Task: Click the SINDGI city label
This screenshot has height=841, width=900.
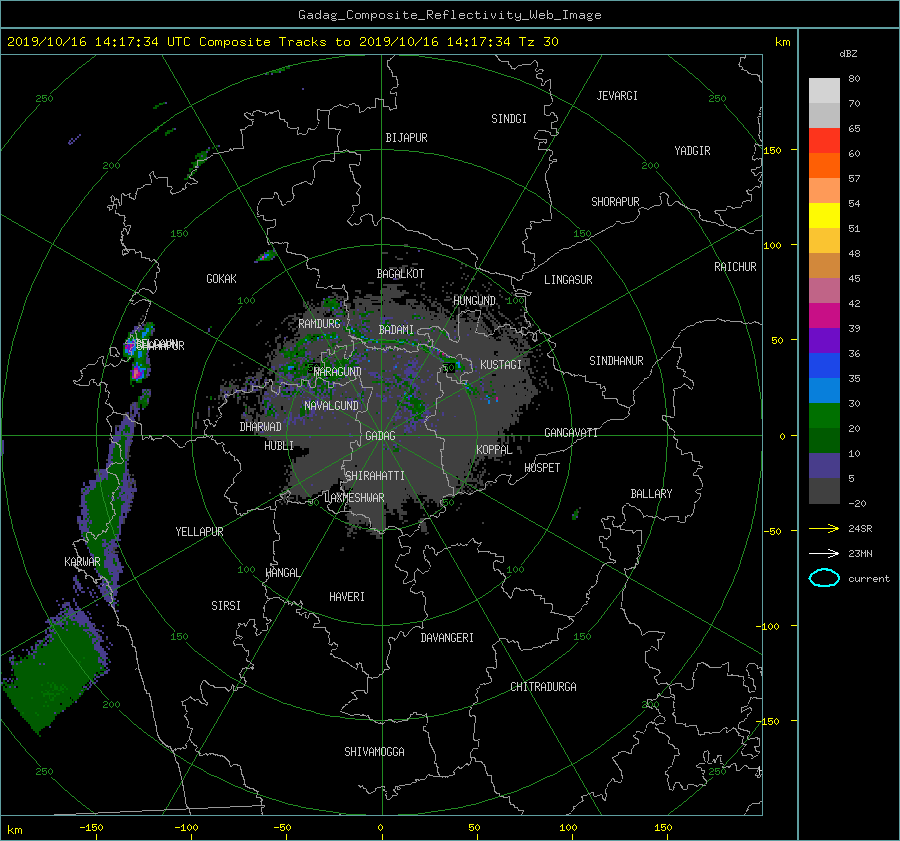Action: (509, 119)
